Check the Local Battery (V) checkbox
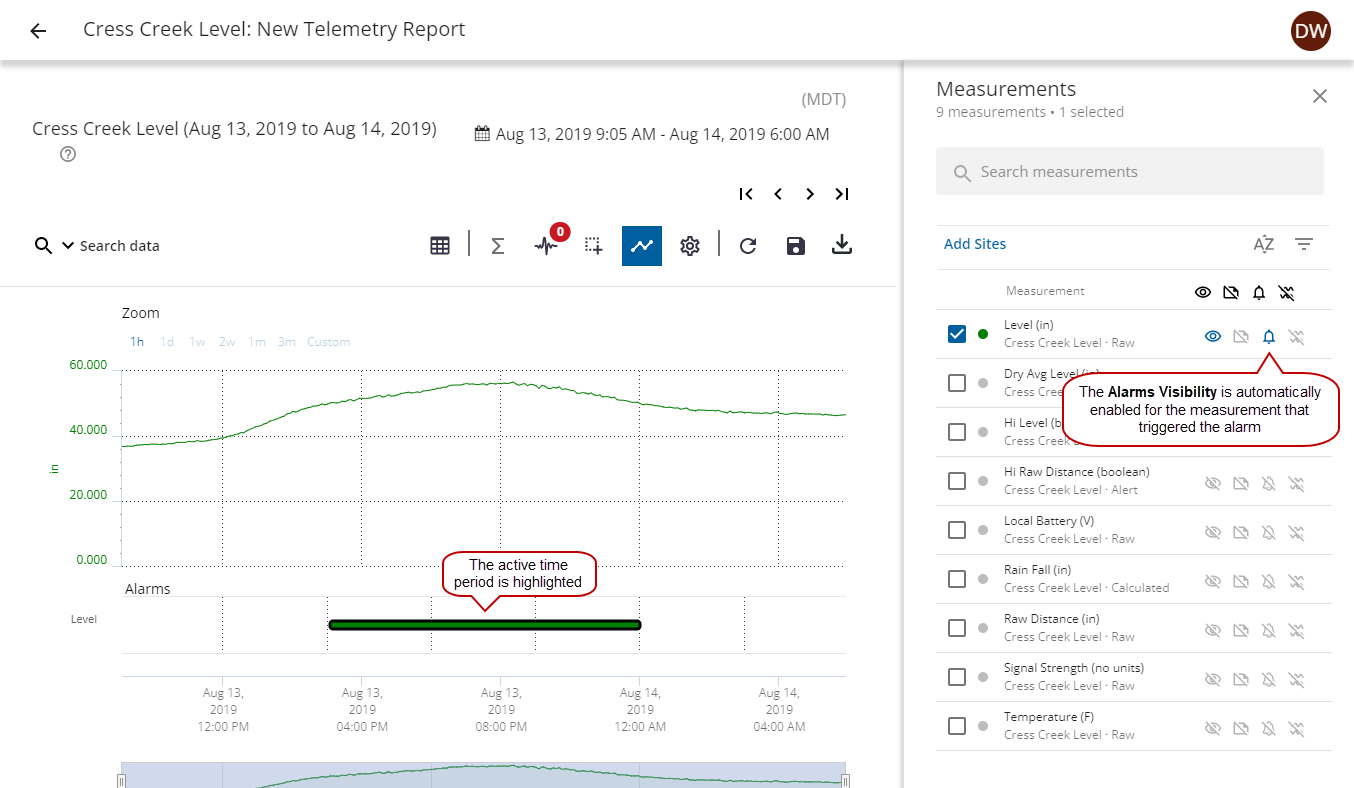This screenshot has height=788, width=1354. (x=957, y=530)
